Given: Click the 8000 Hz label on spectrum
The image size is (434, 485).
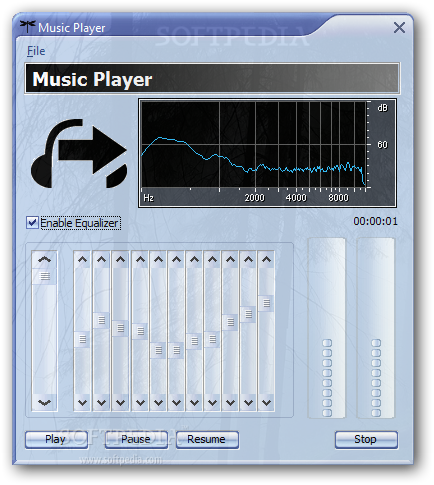Looking at the screenshot, I should (338, 198).
